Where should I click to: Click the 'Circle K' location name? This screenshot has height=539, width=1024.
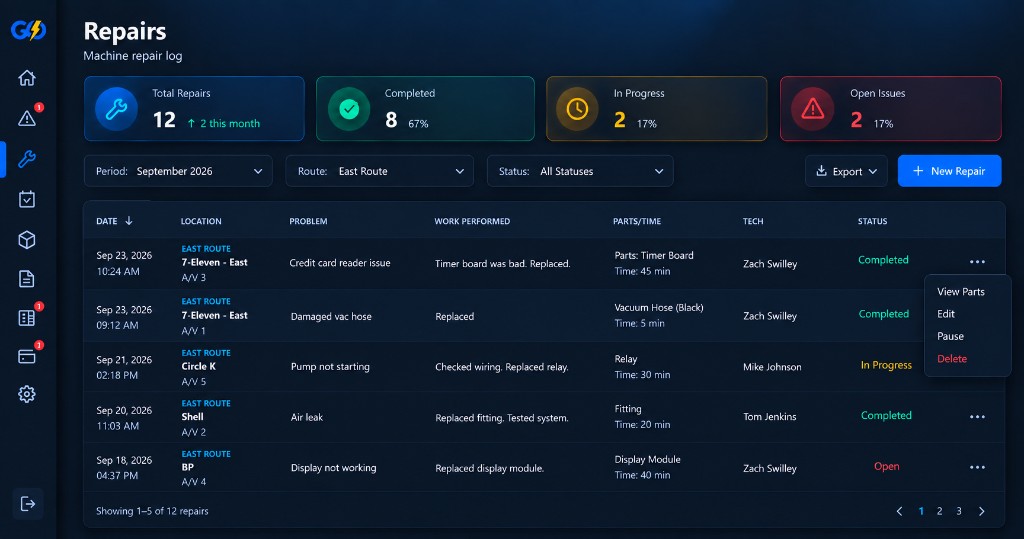[199, 367]
